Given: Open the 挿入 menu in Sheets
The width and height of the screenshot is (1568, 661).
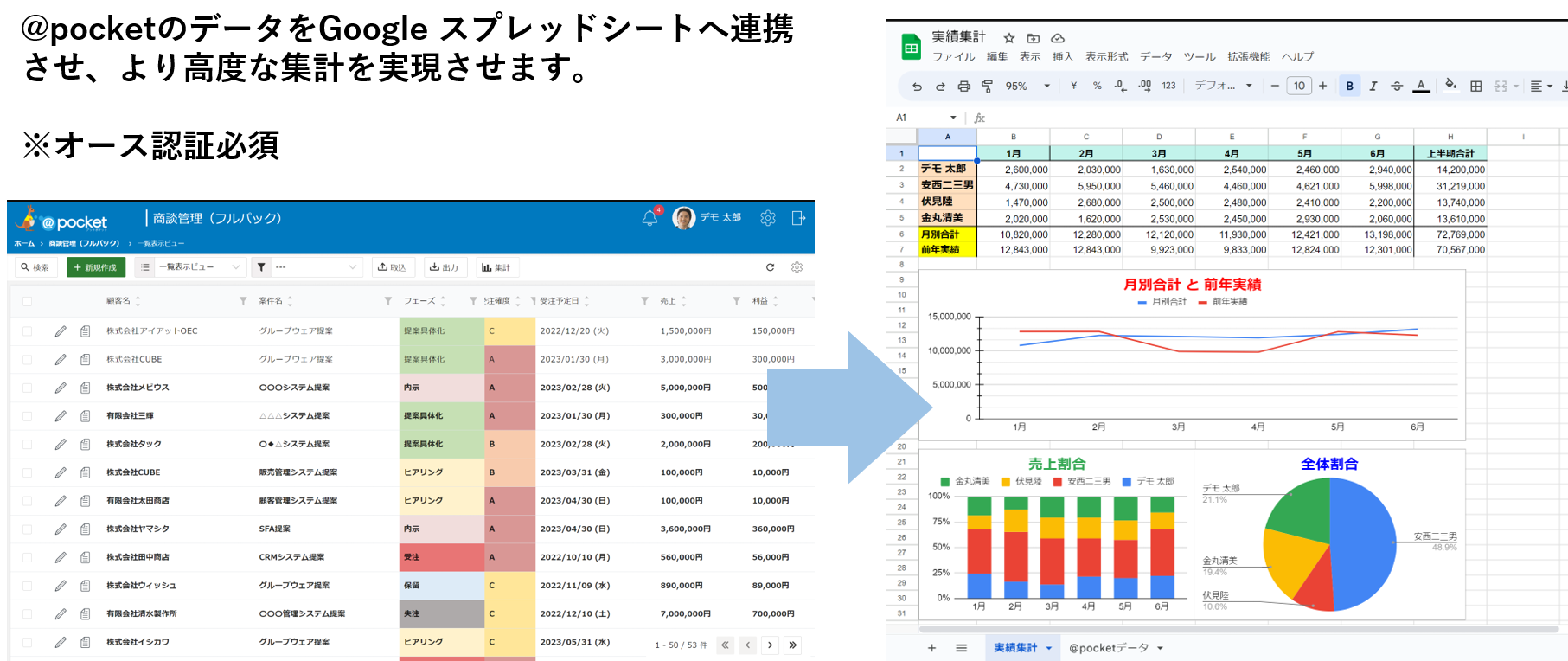Looking at the screenshot, I should click(x=1062, y=57).
